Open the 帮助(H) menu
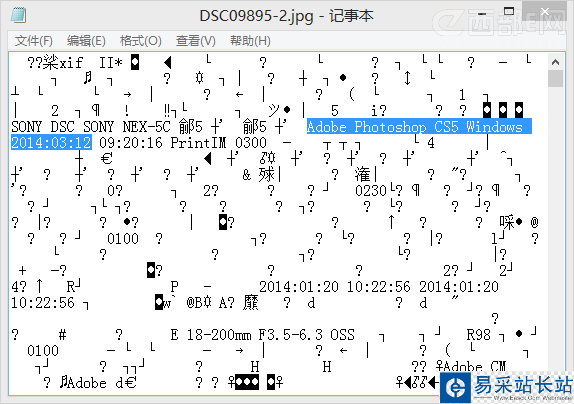 pyautogui.click(x=250, y=41)
